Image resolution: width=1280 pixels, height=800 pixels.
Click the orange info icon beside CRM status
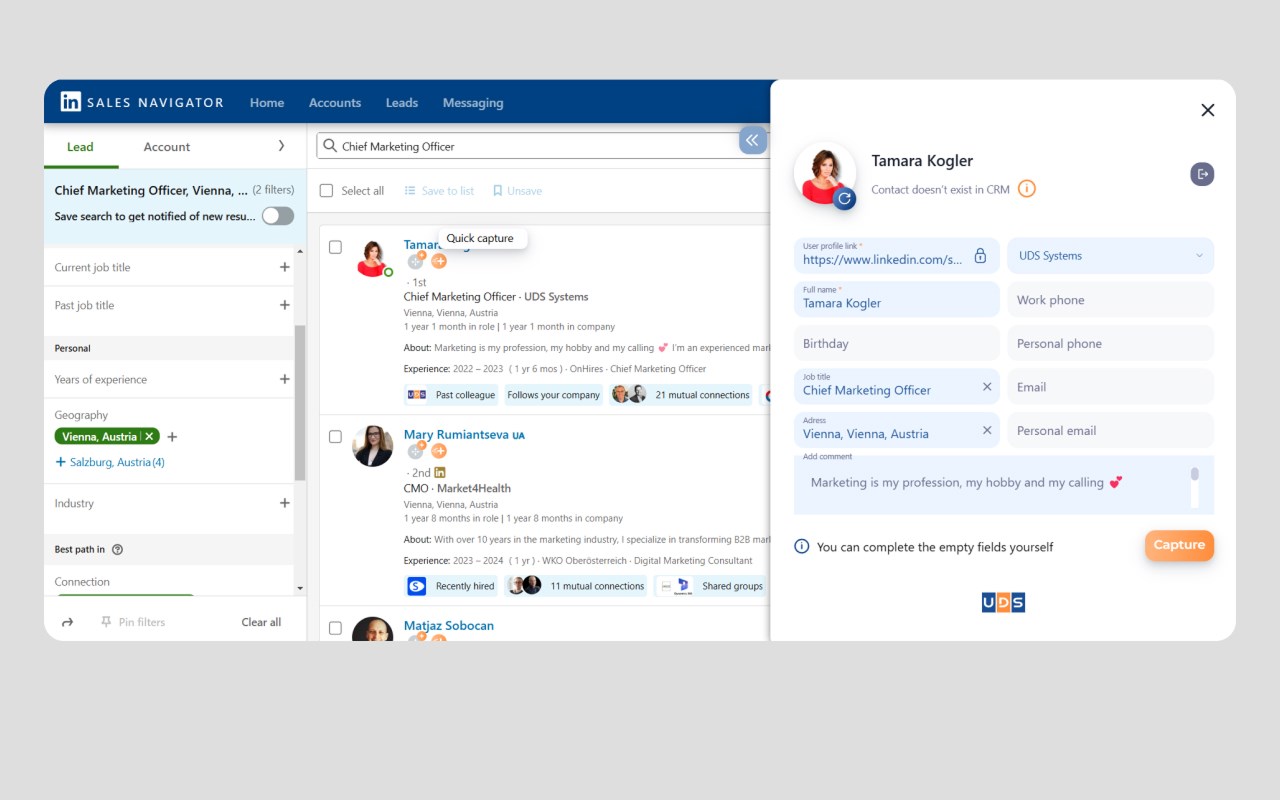(x=1027, y=188)
